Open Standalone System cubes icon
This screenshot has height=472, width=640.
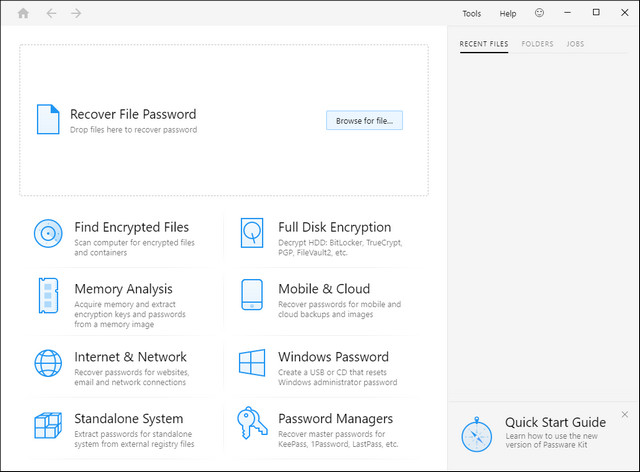[48, 425]
